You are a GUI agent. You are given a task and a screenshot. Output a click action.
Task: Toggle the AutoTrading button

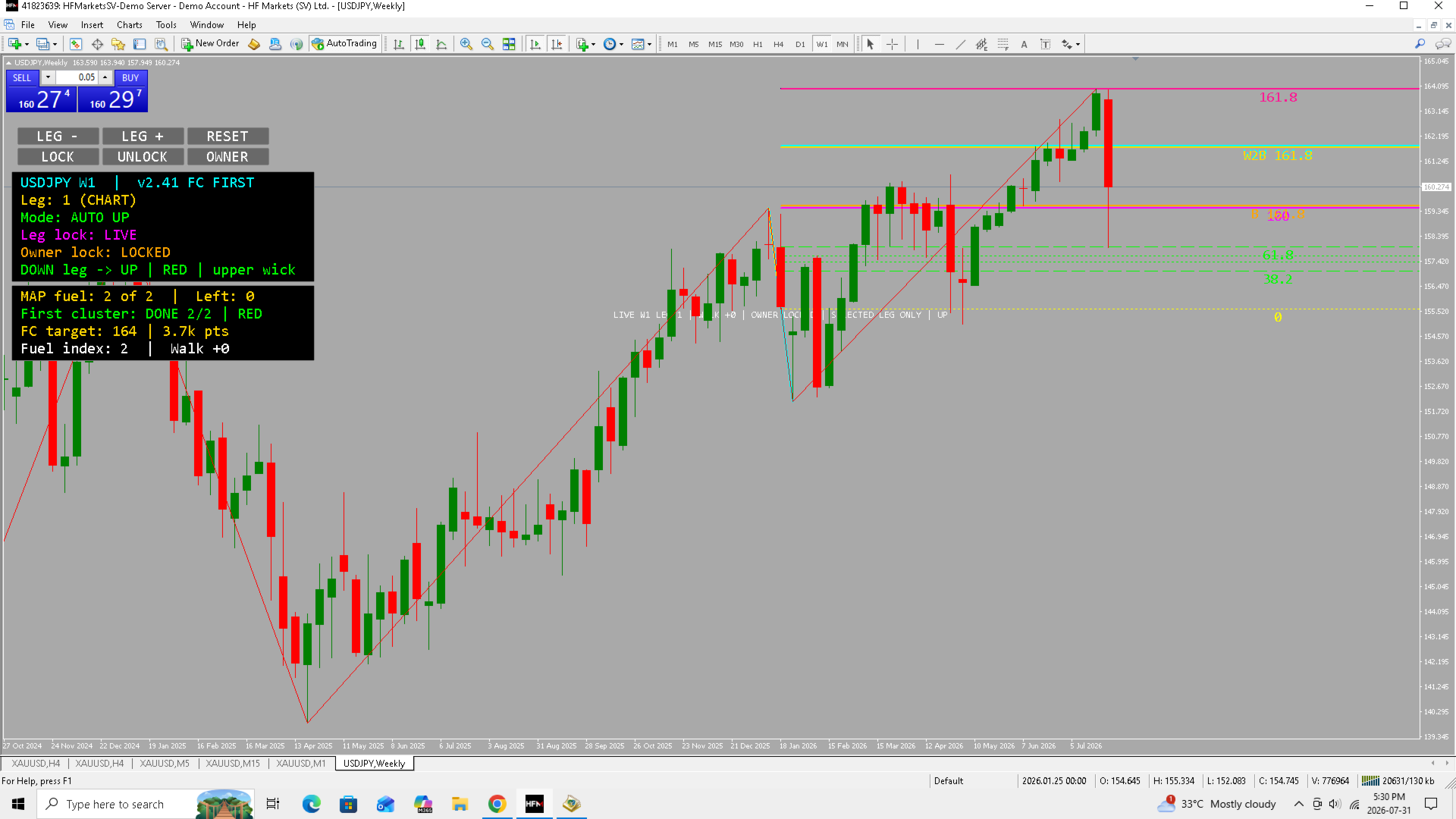tap(344, 44)
